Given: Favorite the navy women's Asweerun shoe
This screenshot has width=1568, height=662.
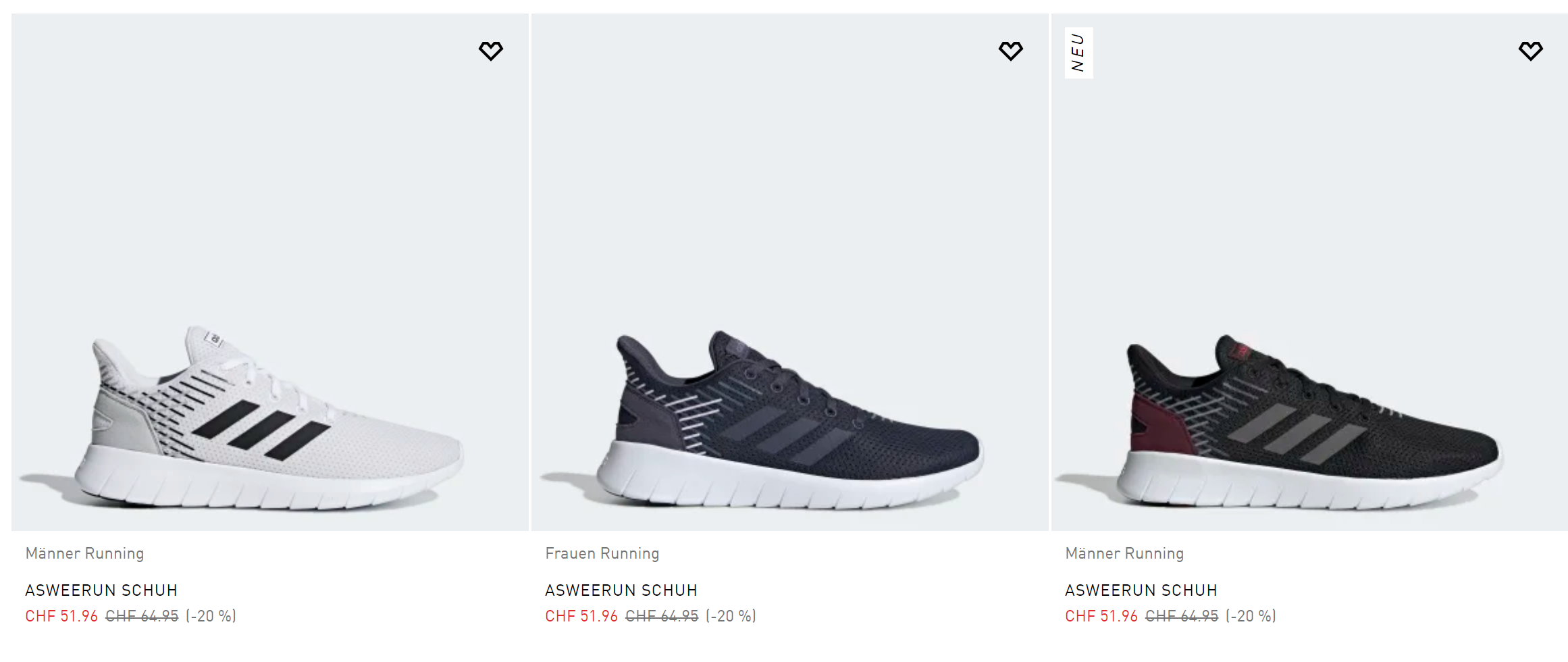Looking at the screenshot, I should point(1011,51).
